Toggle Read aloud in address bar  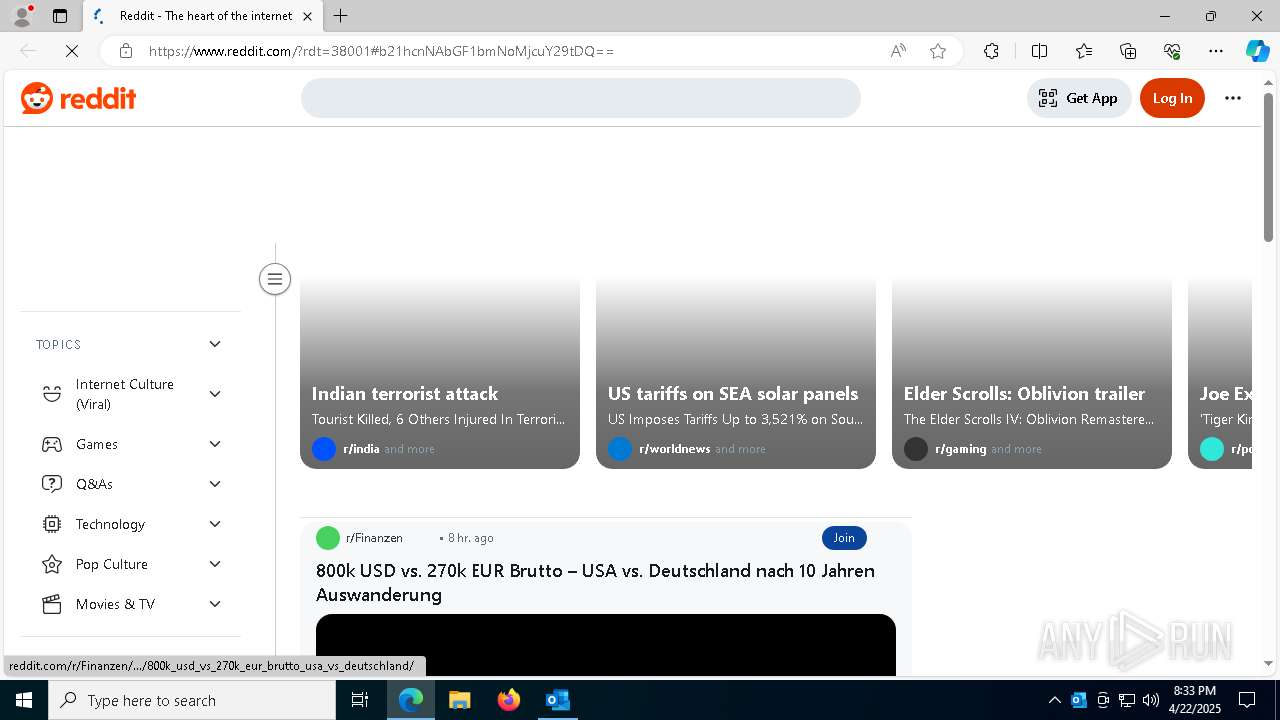pyautogui.click(x=898, y=51)
